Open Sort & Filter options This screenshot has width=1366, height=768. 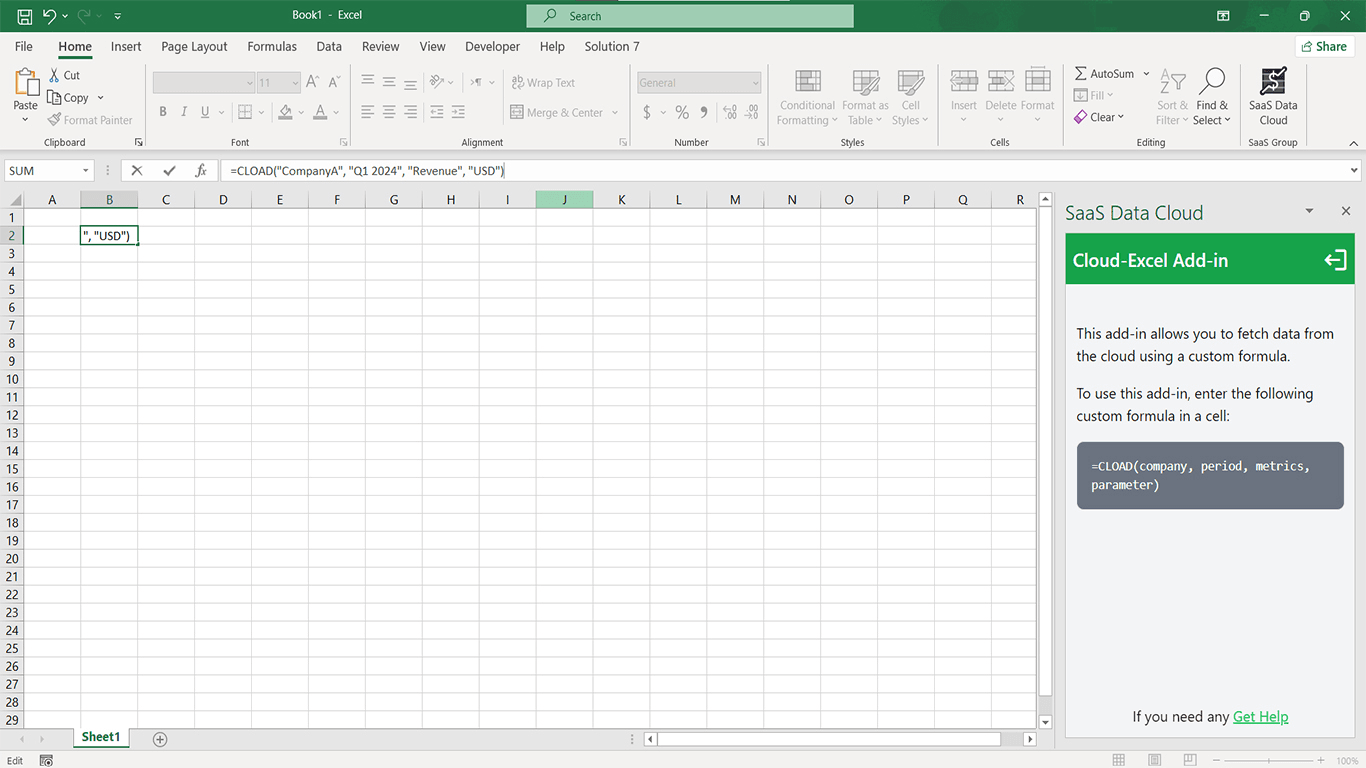point(1172,98)
